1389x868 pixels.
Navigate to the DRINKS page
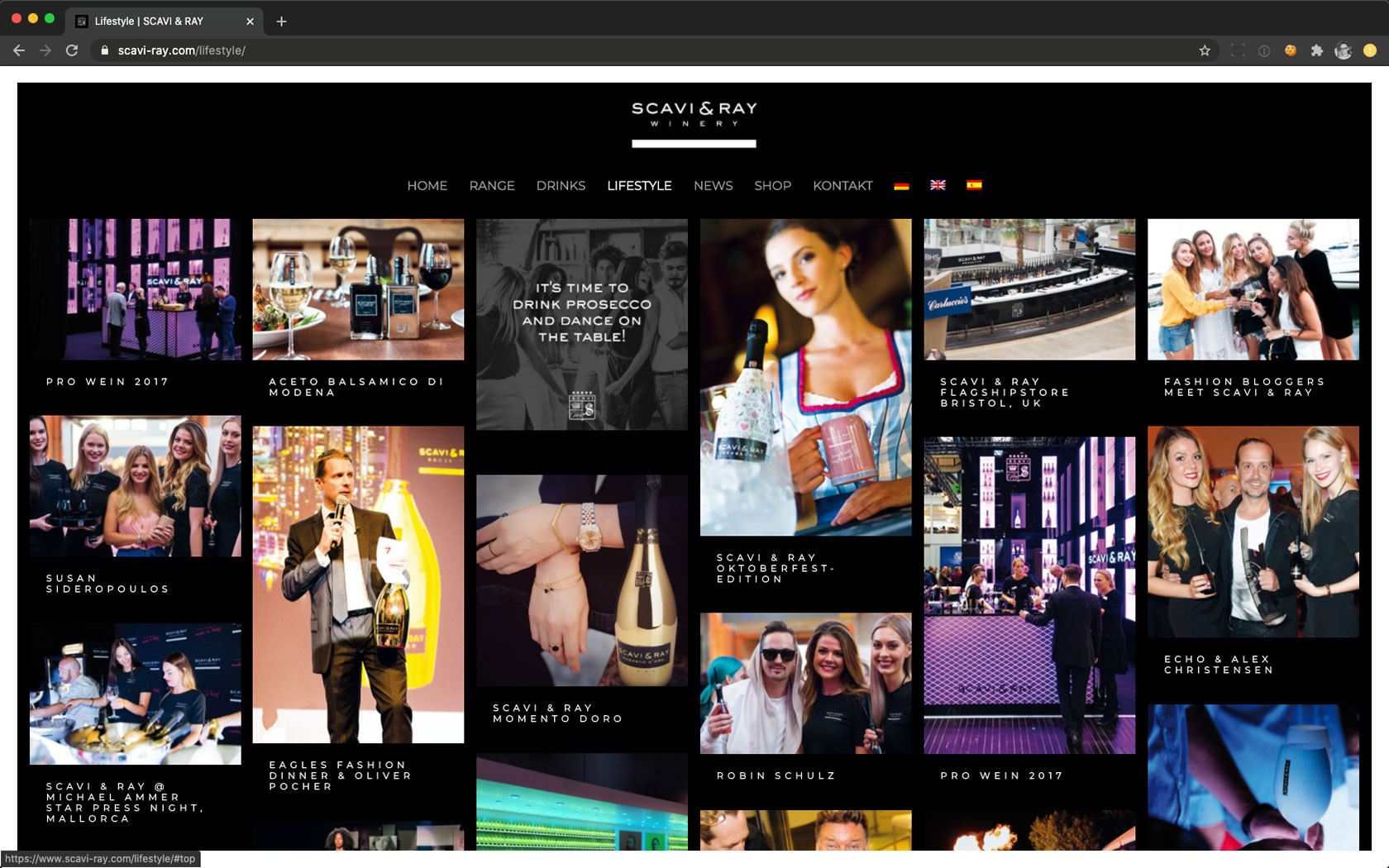click(x=561, y=186)
